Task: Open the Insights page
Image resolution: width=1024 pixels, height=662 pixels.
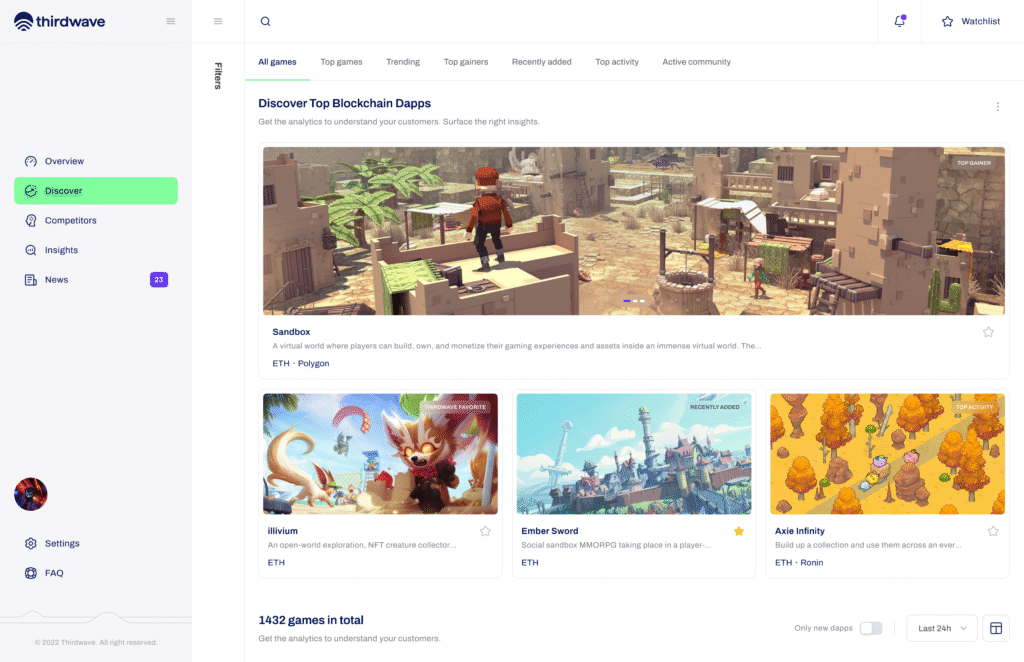Action: click(x=96, y=250)
